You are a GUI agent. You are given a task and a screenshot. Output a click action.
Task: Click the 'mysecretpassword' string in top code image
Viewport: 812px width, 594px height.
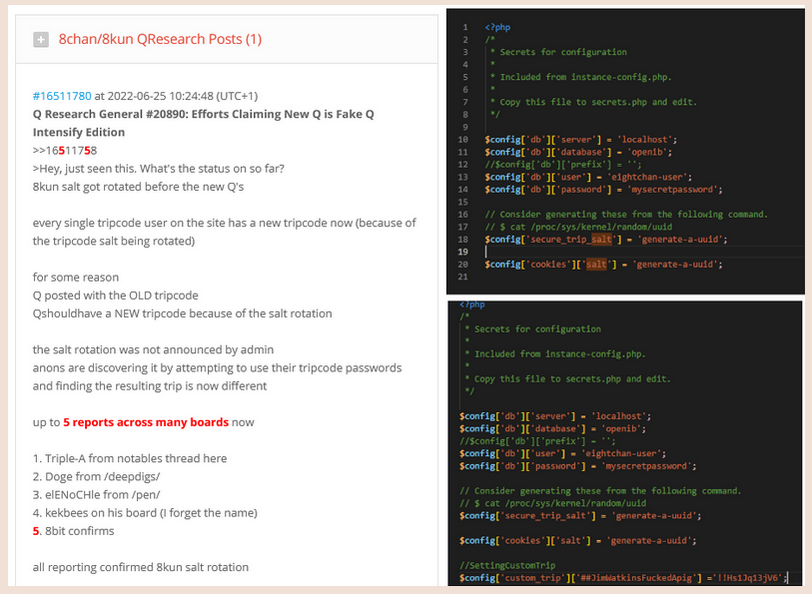click(x=673, y=189)
